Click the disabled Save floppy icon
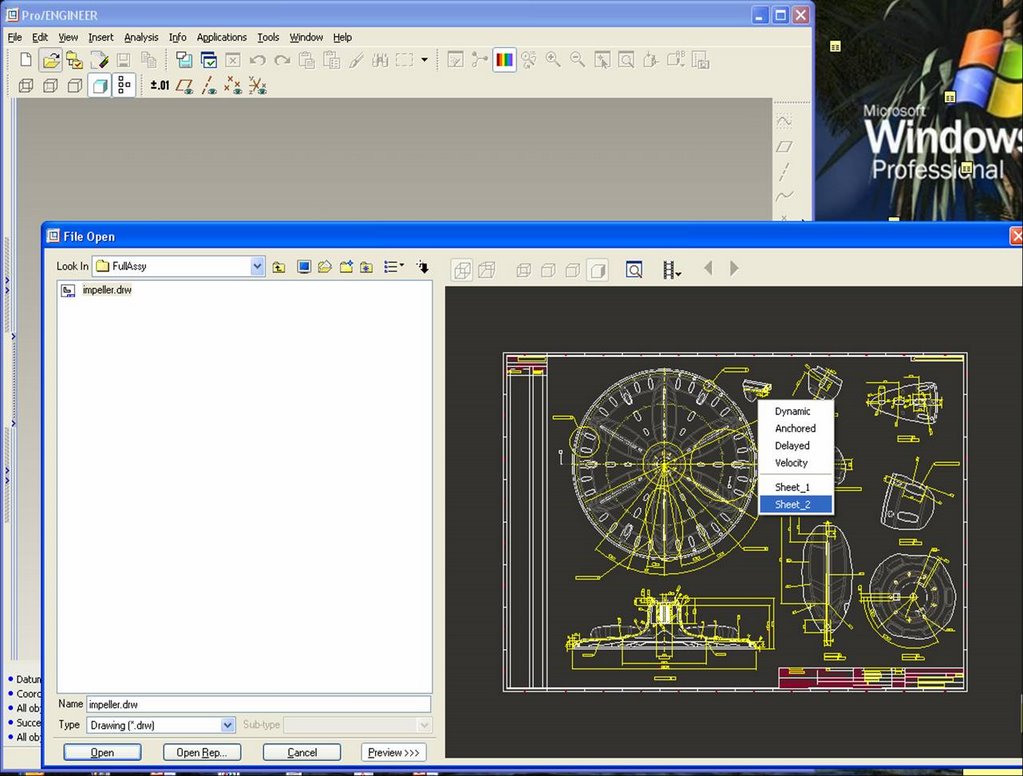 [x=123, y=60]
